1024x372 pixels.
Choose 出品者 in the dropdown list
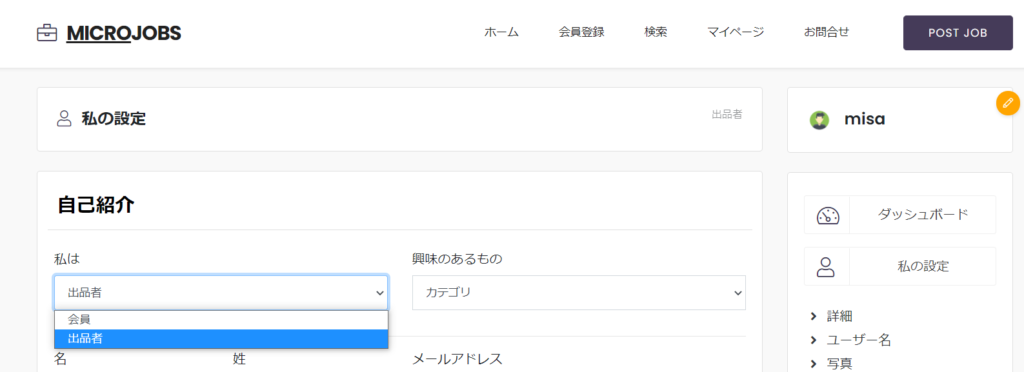click(221, 339)
